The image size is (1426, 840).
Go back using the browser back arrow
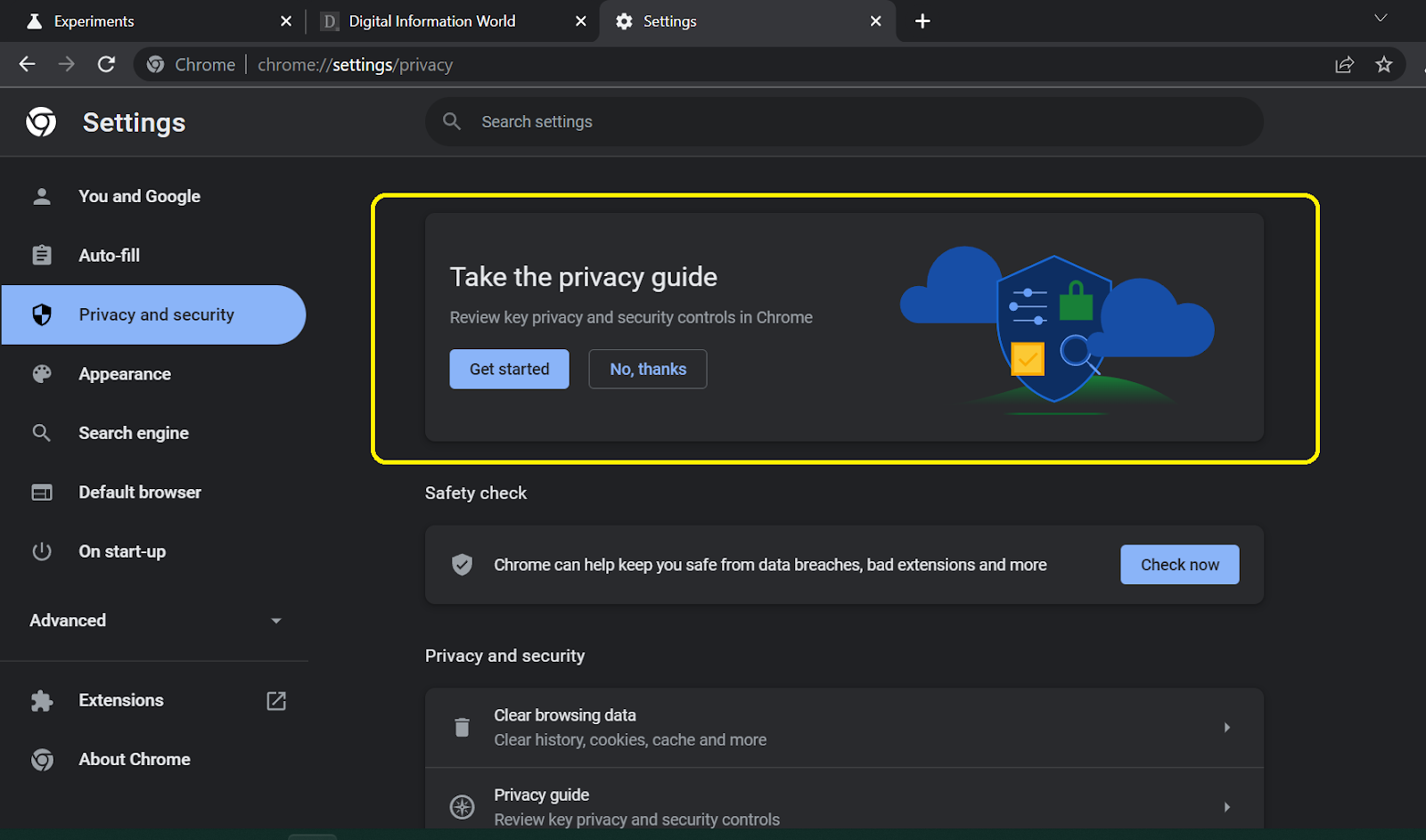click(28, 64)
